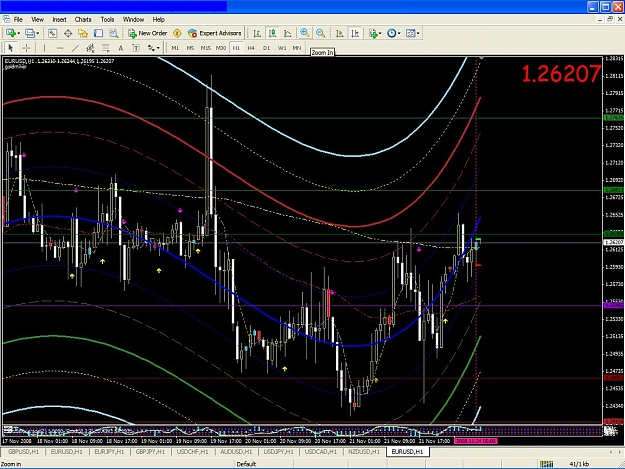Open the Help menu
Screen dimensions: 625x469
(x=159, y=20)
